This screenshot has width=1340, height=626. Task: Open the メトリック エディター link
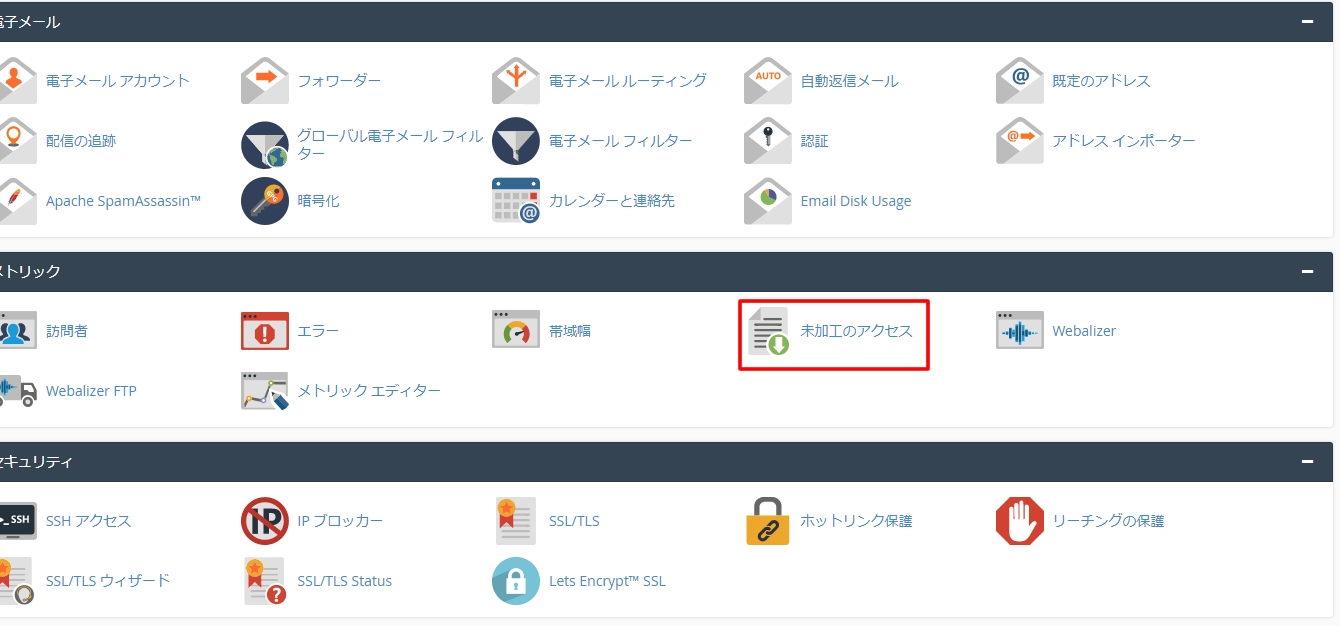click(368, 391)
